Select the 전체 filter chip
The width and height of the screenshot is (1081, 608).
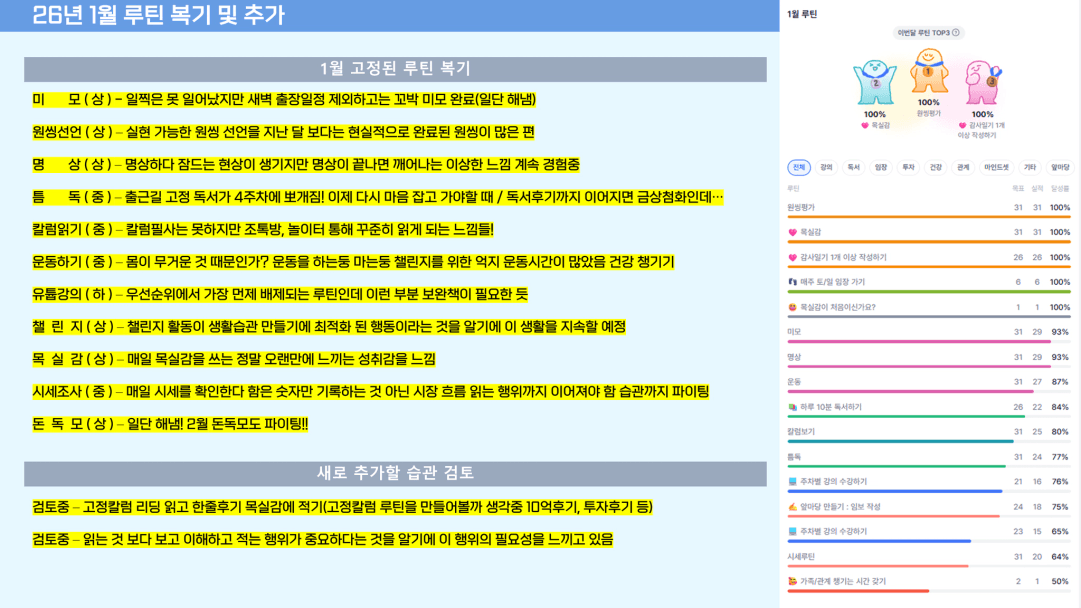point(798,168)
